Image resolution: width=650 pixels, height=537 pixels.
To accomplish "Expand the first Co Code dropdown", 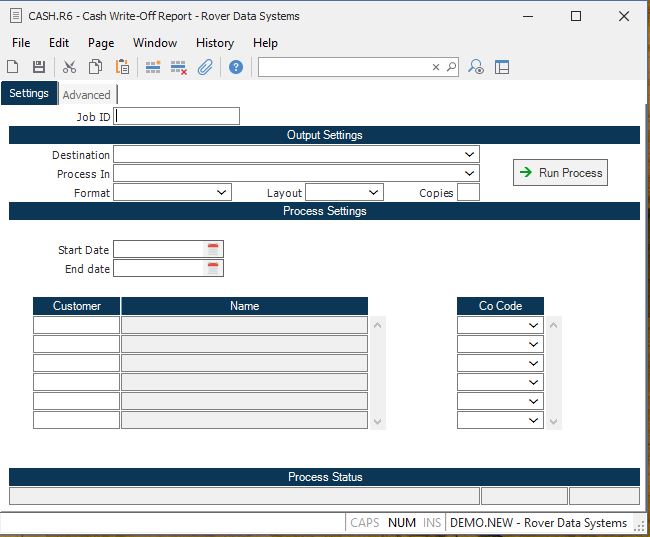I will pyautogui.click(x=534, y=325).
